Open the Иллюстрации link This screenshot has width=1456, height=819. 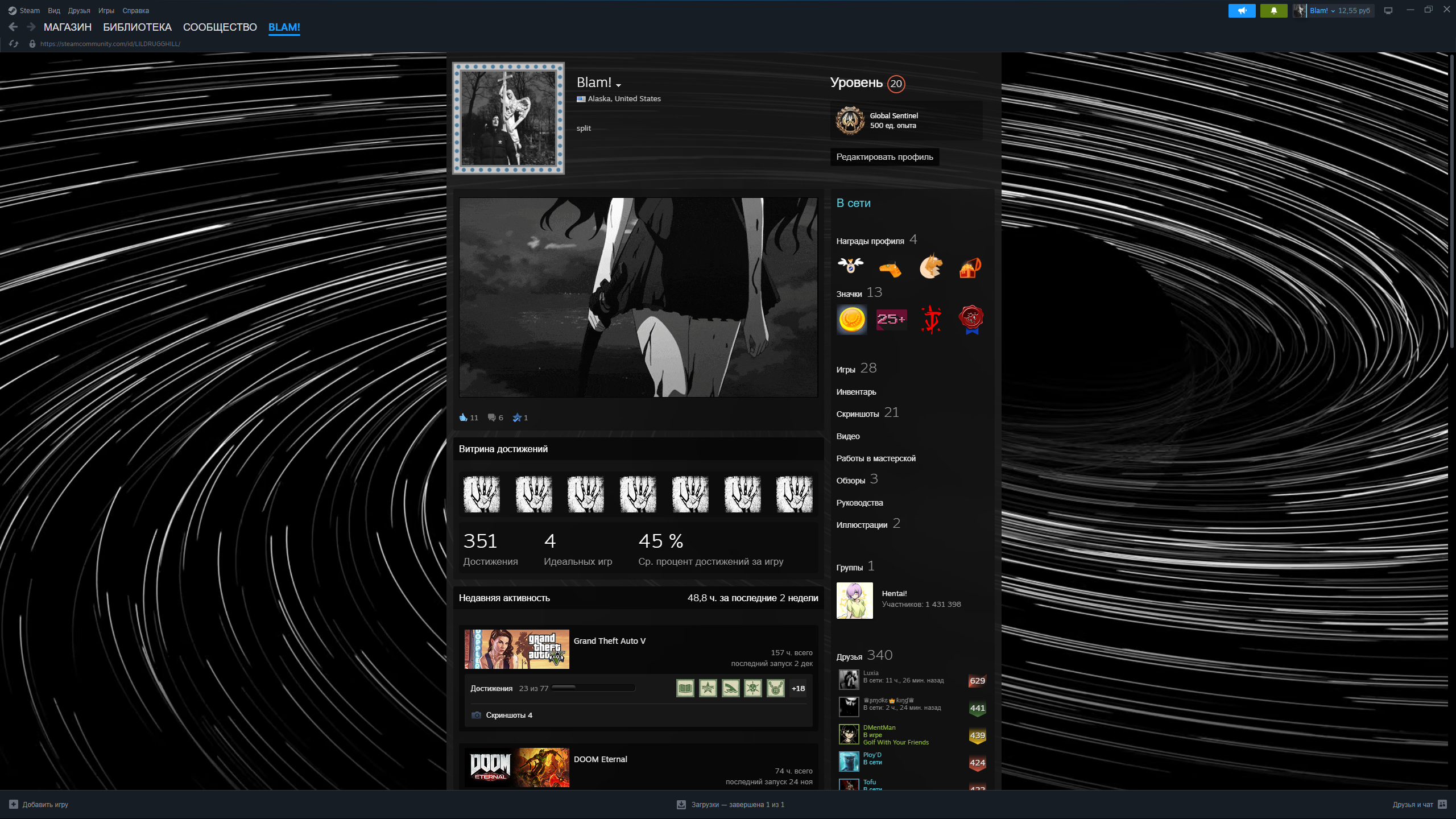pos(868,524)
